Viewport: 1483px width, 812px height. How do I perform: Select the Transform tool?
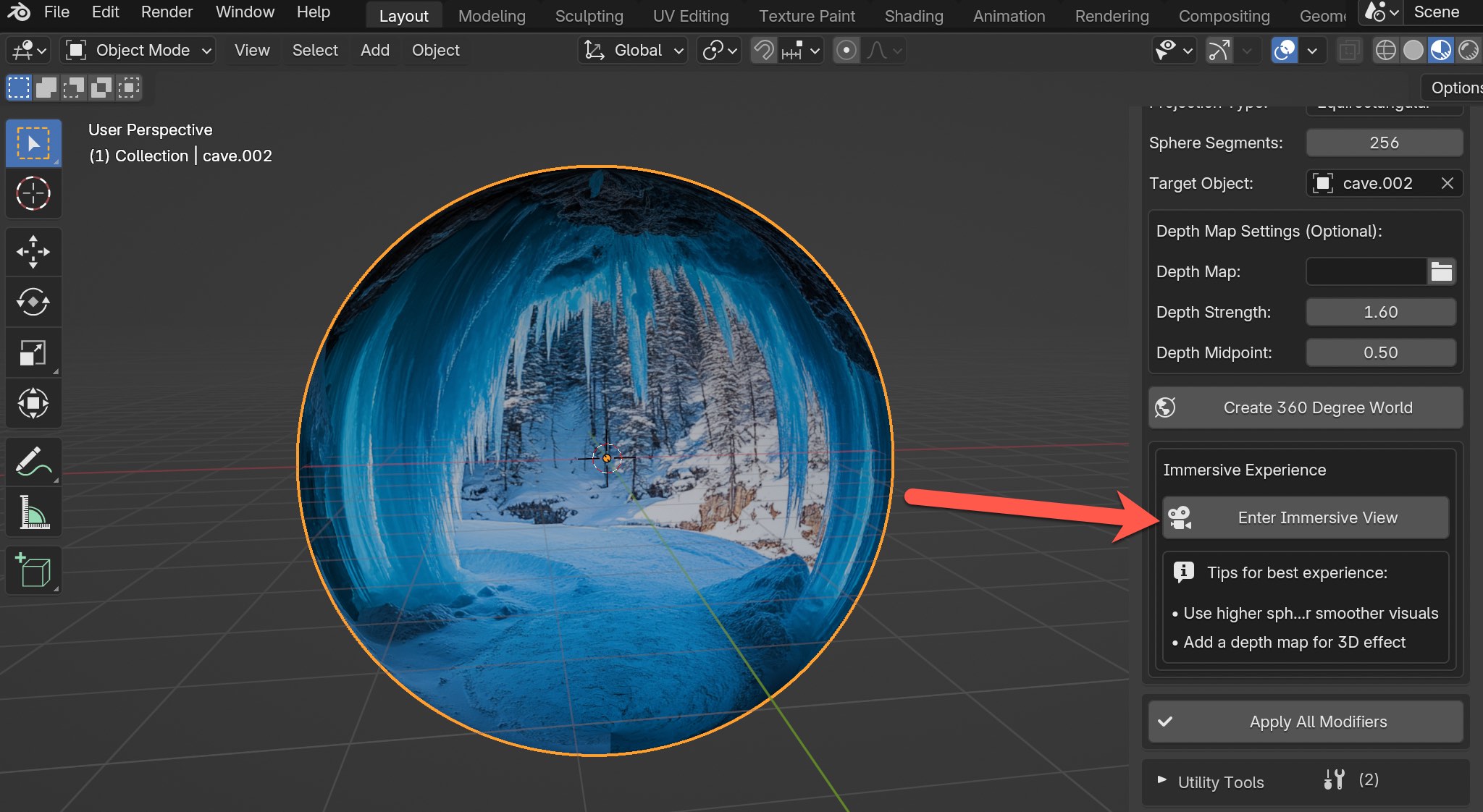[33, 404]
